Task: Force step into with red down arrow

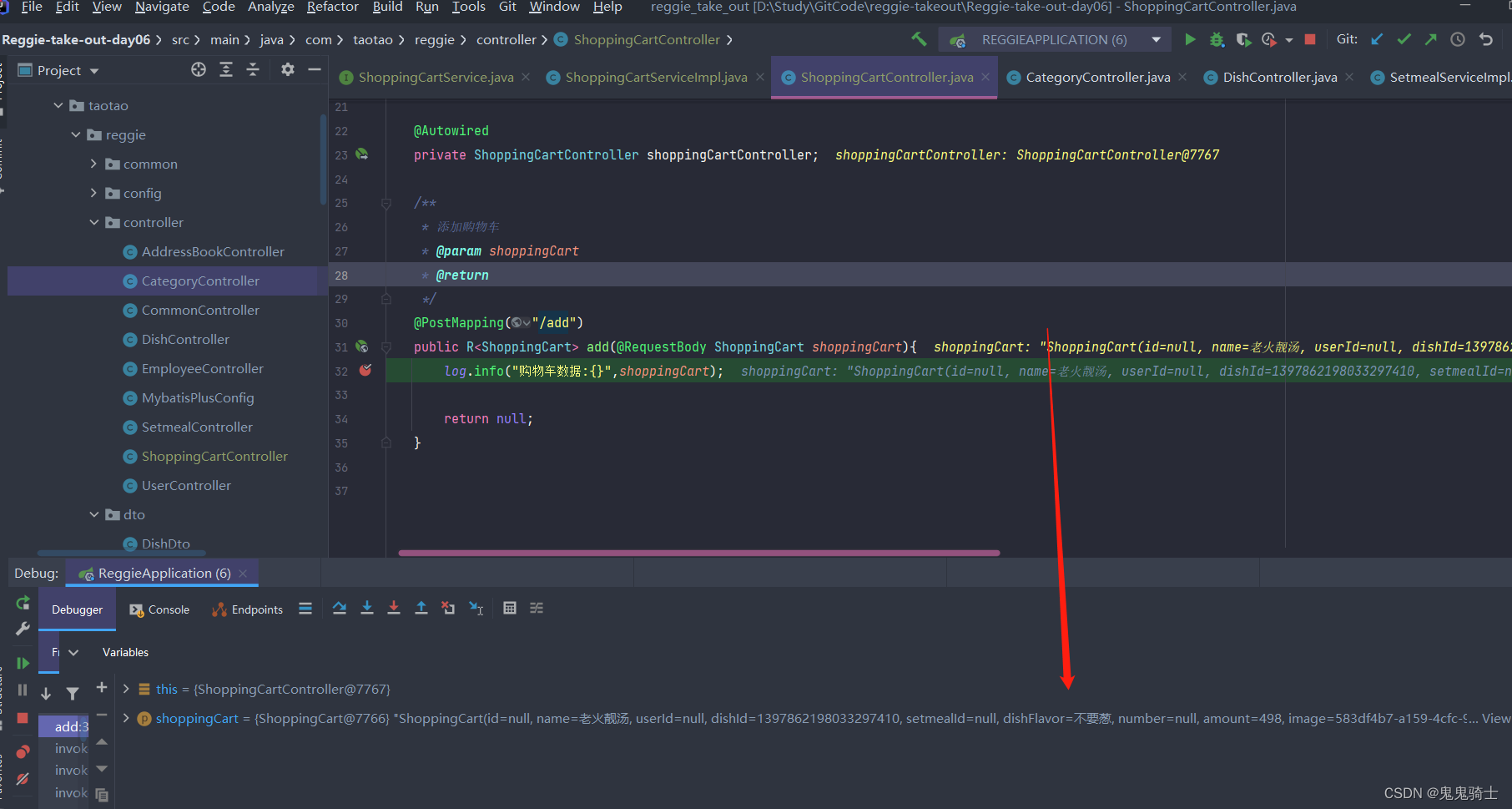Action: click(x=394, y=609)
